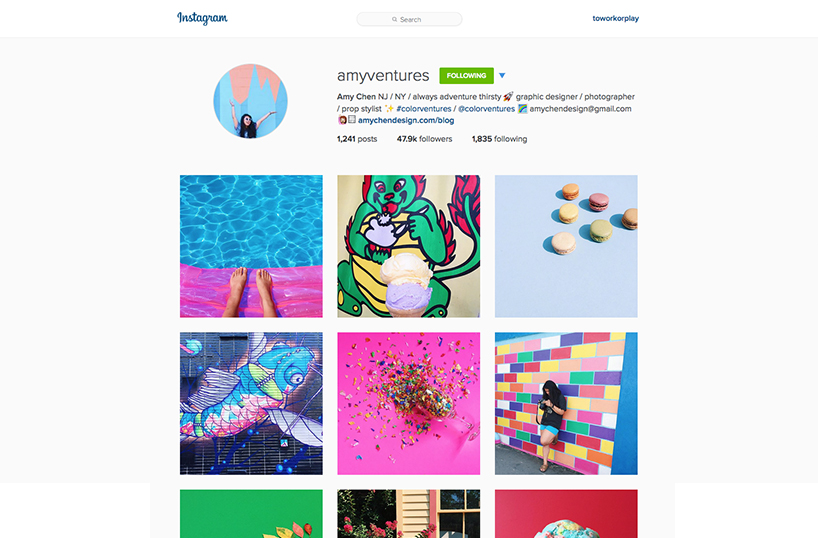Open the green background leaves photo
The height and width of the screenshot is (538, 818).
(251, 513)
